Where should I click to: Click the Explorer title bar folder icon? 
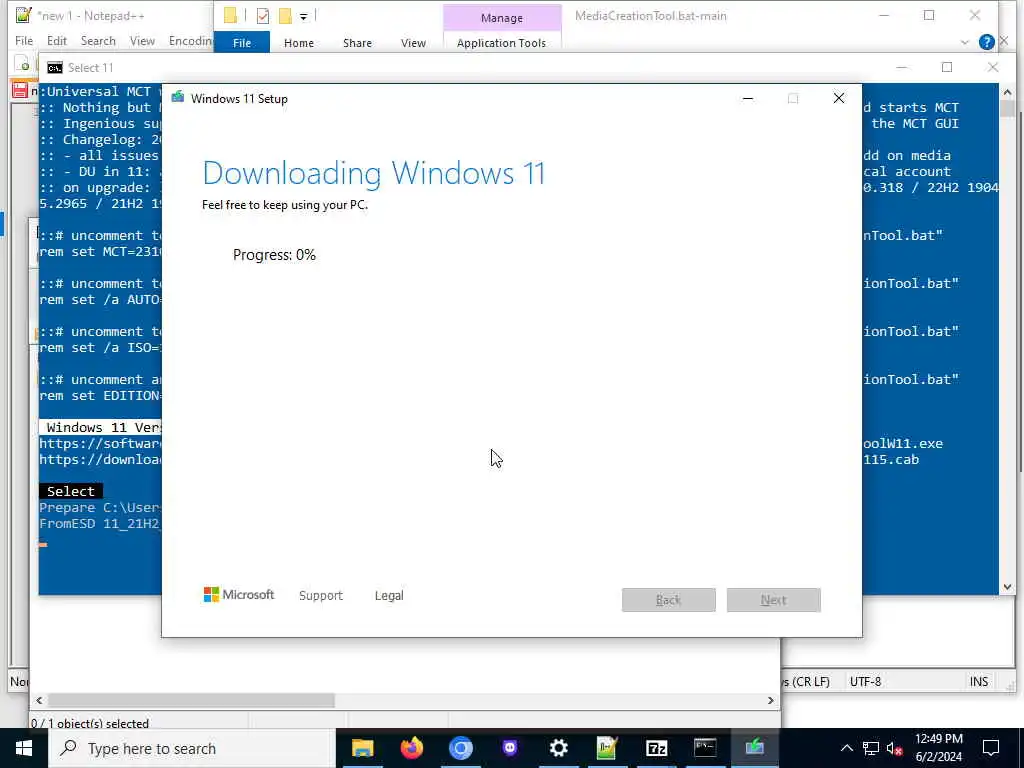click(230, 16)
